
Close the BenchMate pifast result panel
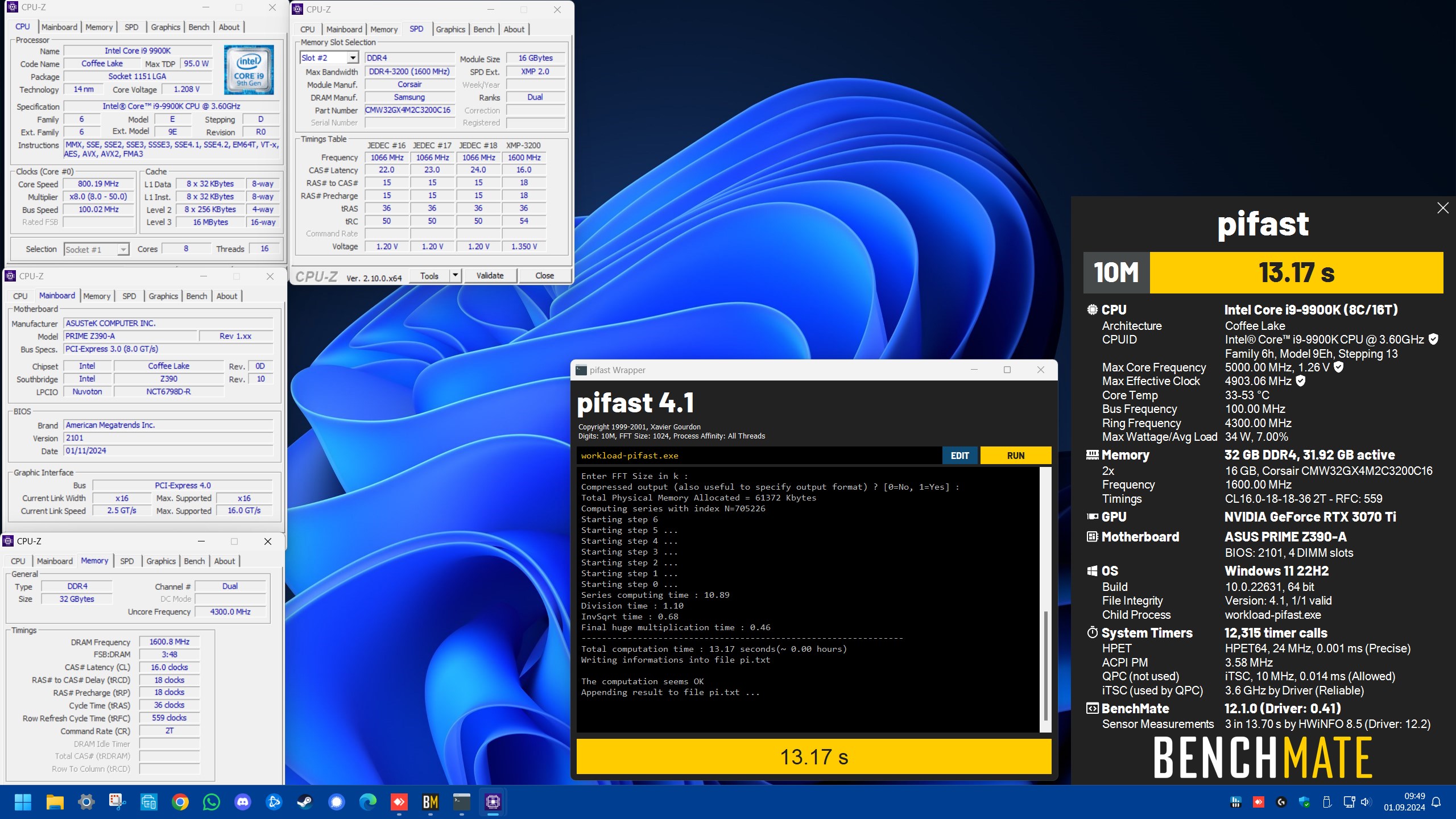pos(1442,208)
